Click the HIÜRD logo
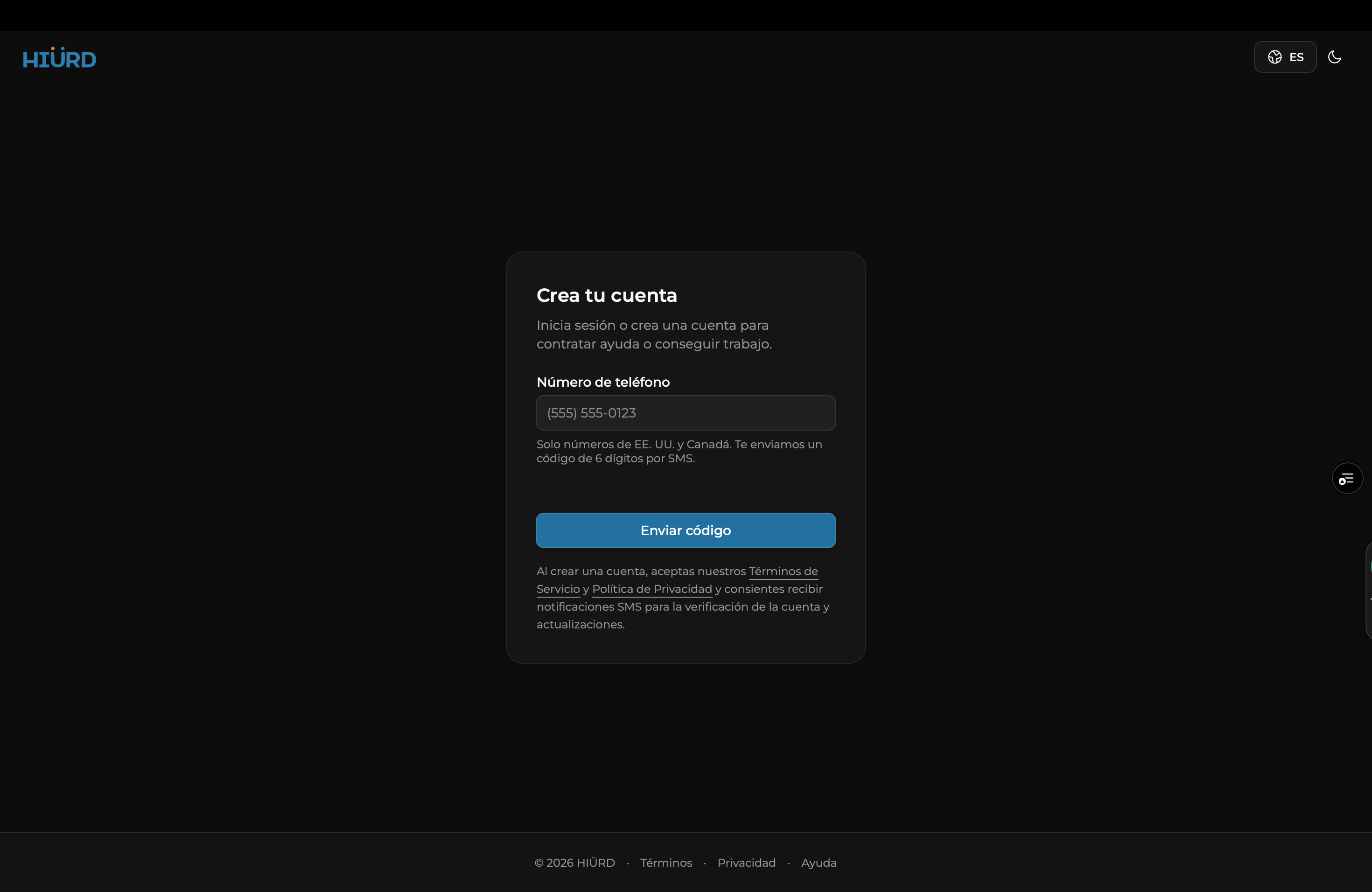Screen dimensions: 1372x892 coord(59,58)
